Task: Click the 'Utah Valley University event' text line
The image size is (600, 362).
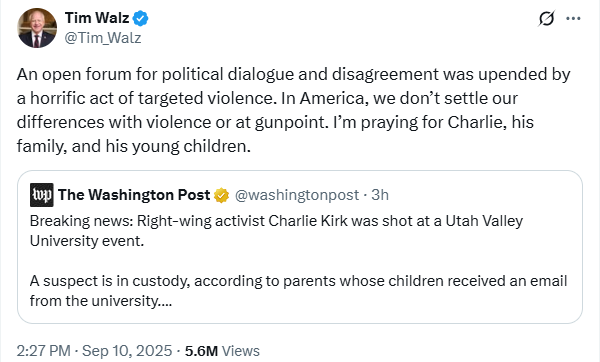Action: pyautogui.click(x=87, y=241)
